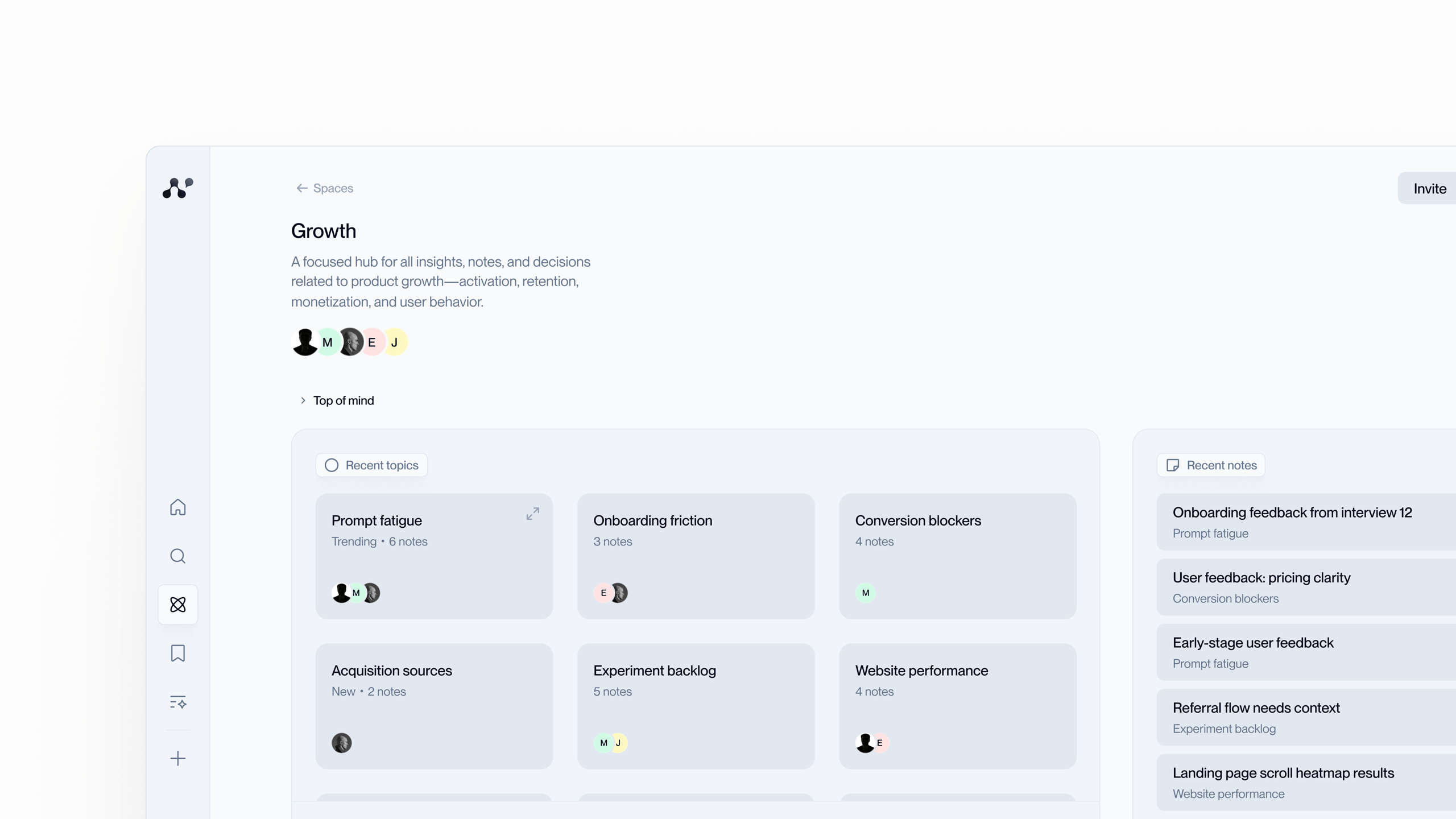The width and height of the screenshot is (1456, 819).
Task: Go back to Spaces
Action: 325,188
